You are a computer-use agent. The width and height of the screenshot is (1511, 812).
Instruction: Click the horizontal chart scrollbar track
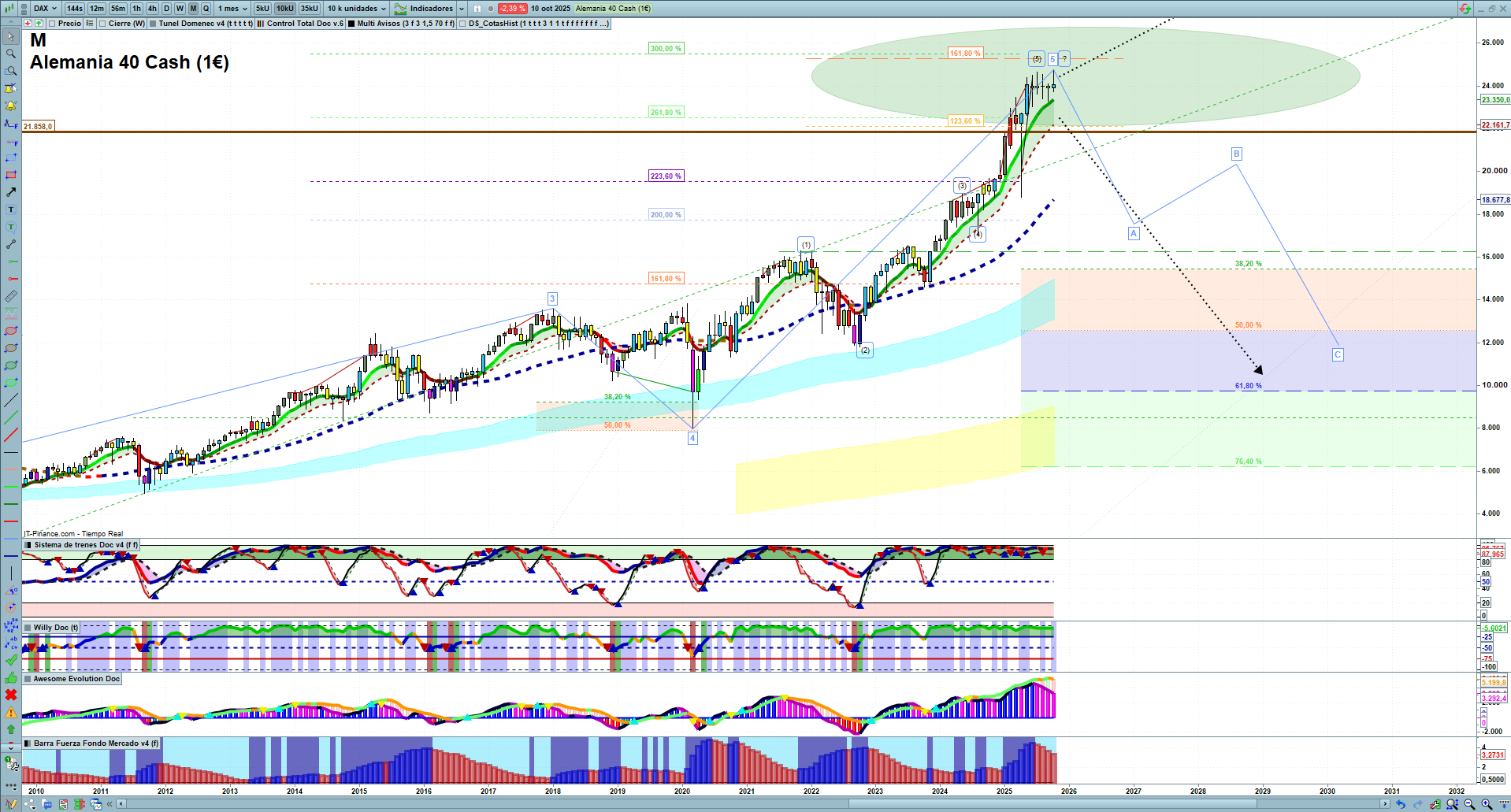tap(752, 804)
